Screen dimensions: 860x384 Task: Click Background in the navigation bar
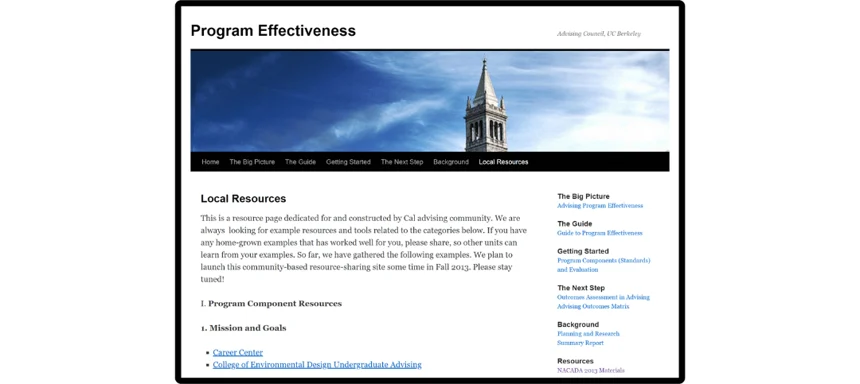click(x=451, y=162)
